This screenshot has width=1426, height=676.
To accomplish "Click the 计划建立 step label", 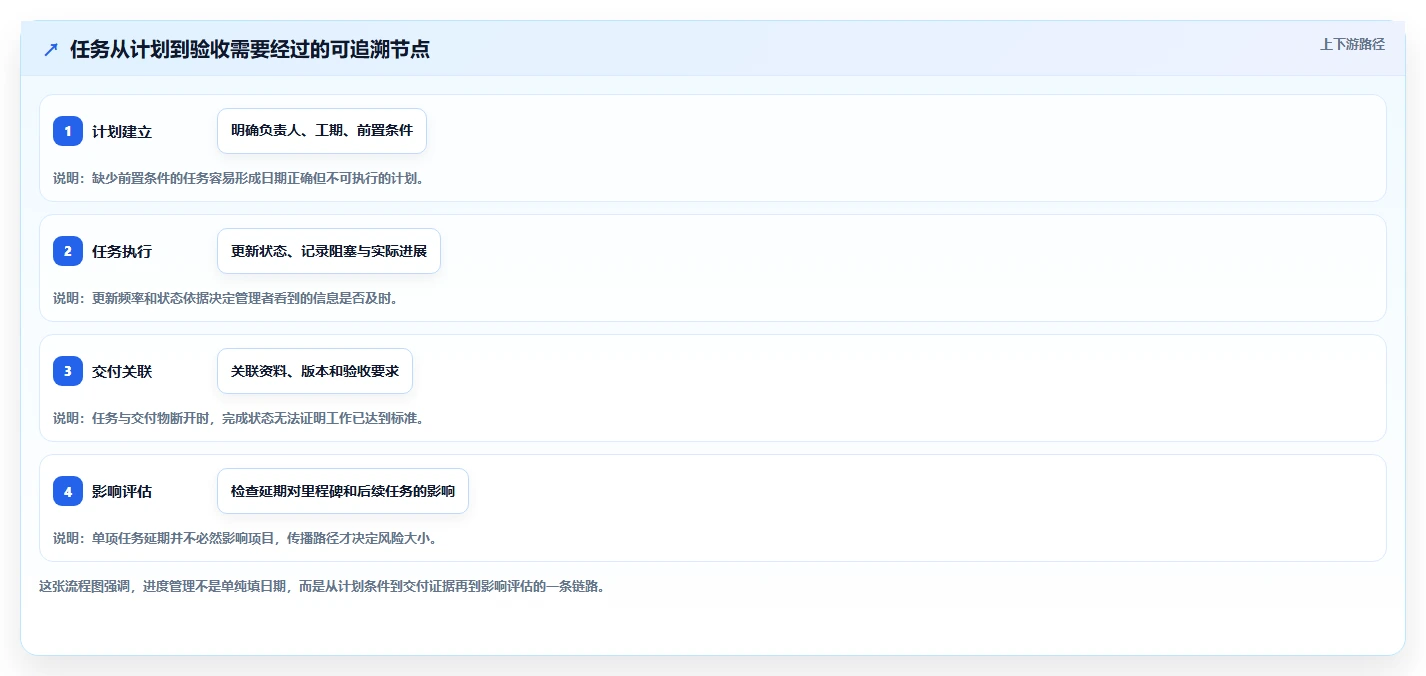I will (122, 131).
